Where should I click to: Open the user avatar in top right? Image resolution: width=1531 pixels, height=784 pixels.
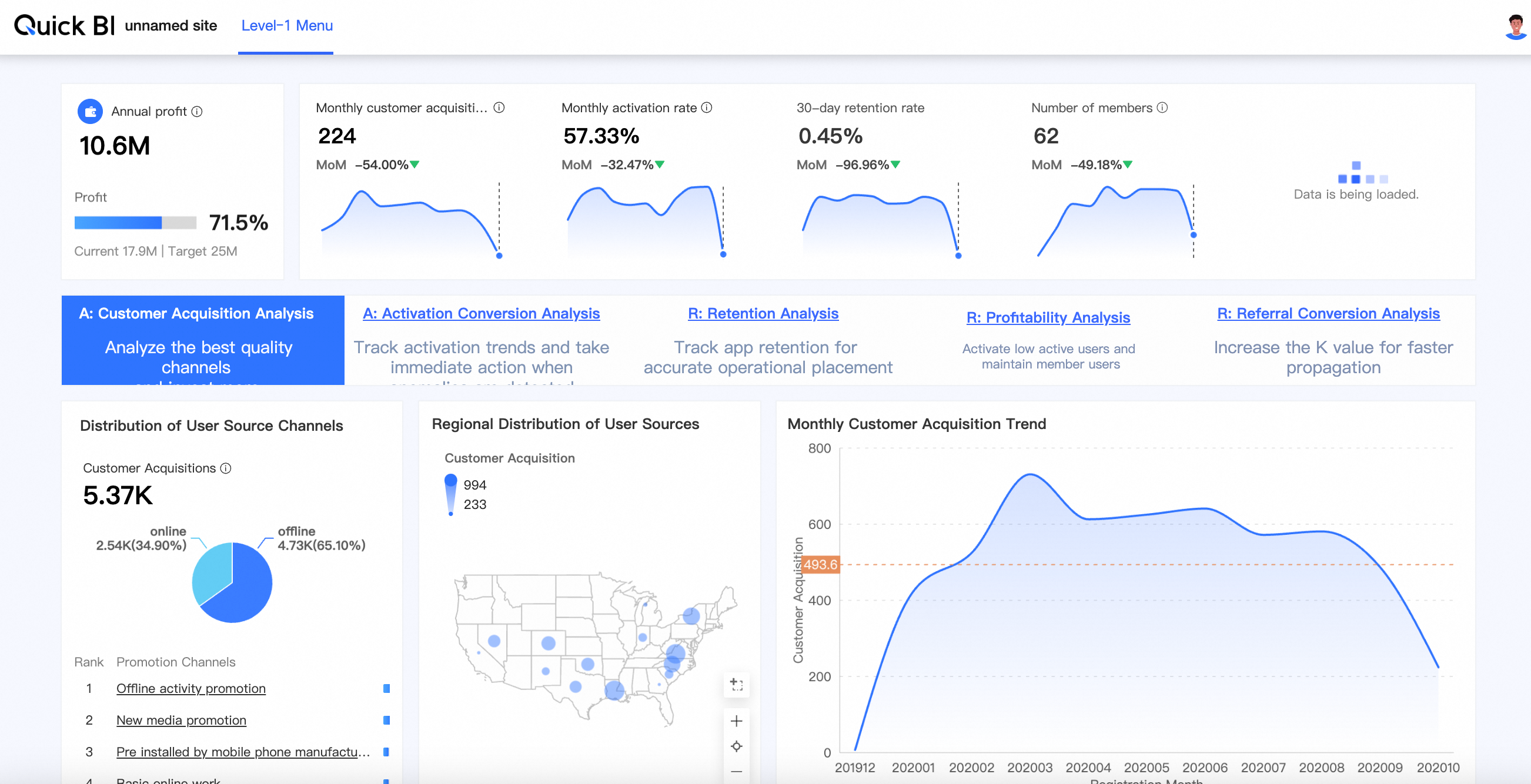click(1515, 26)
